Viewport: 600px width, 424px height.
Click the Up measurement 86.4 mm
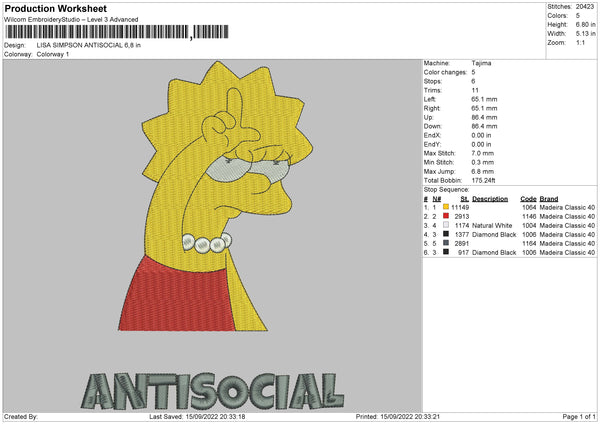[484, 117]
